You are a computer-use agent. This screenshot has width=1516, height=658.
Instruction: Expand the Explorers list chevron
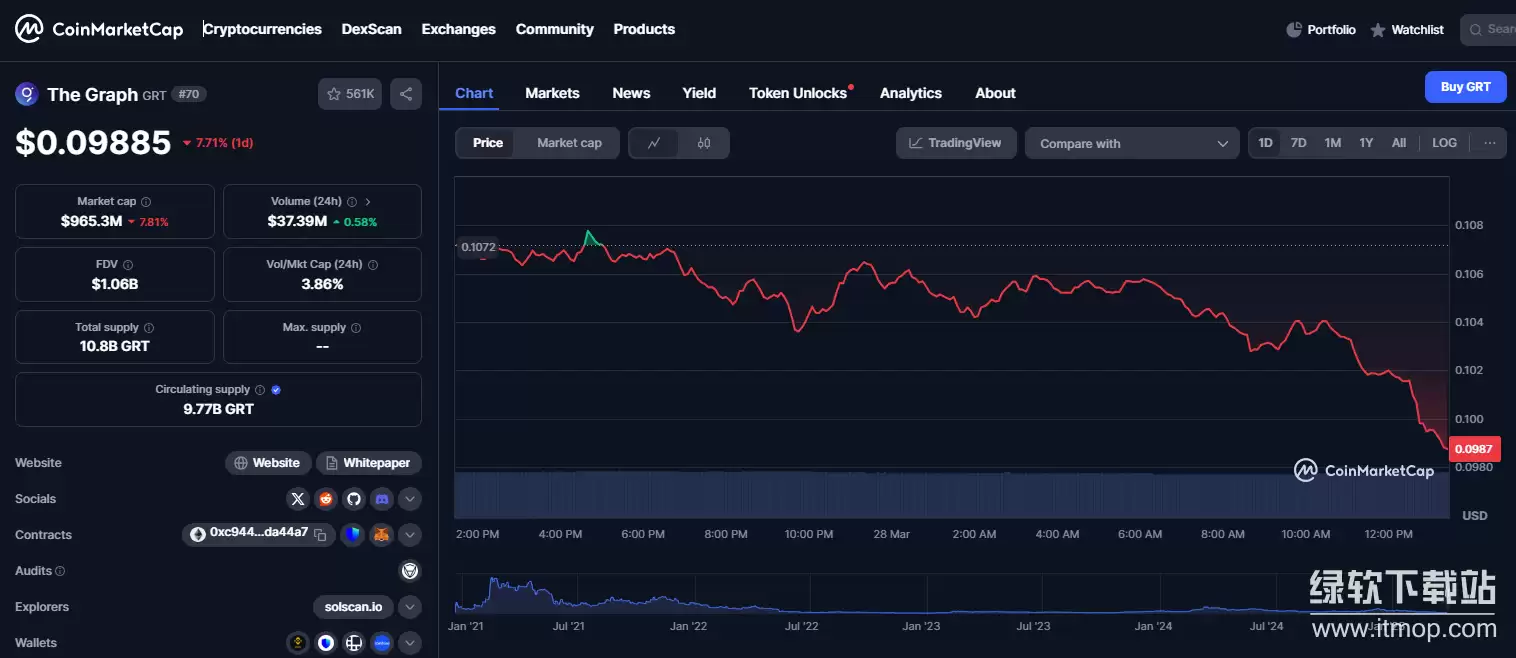tap(409, 607)
